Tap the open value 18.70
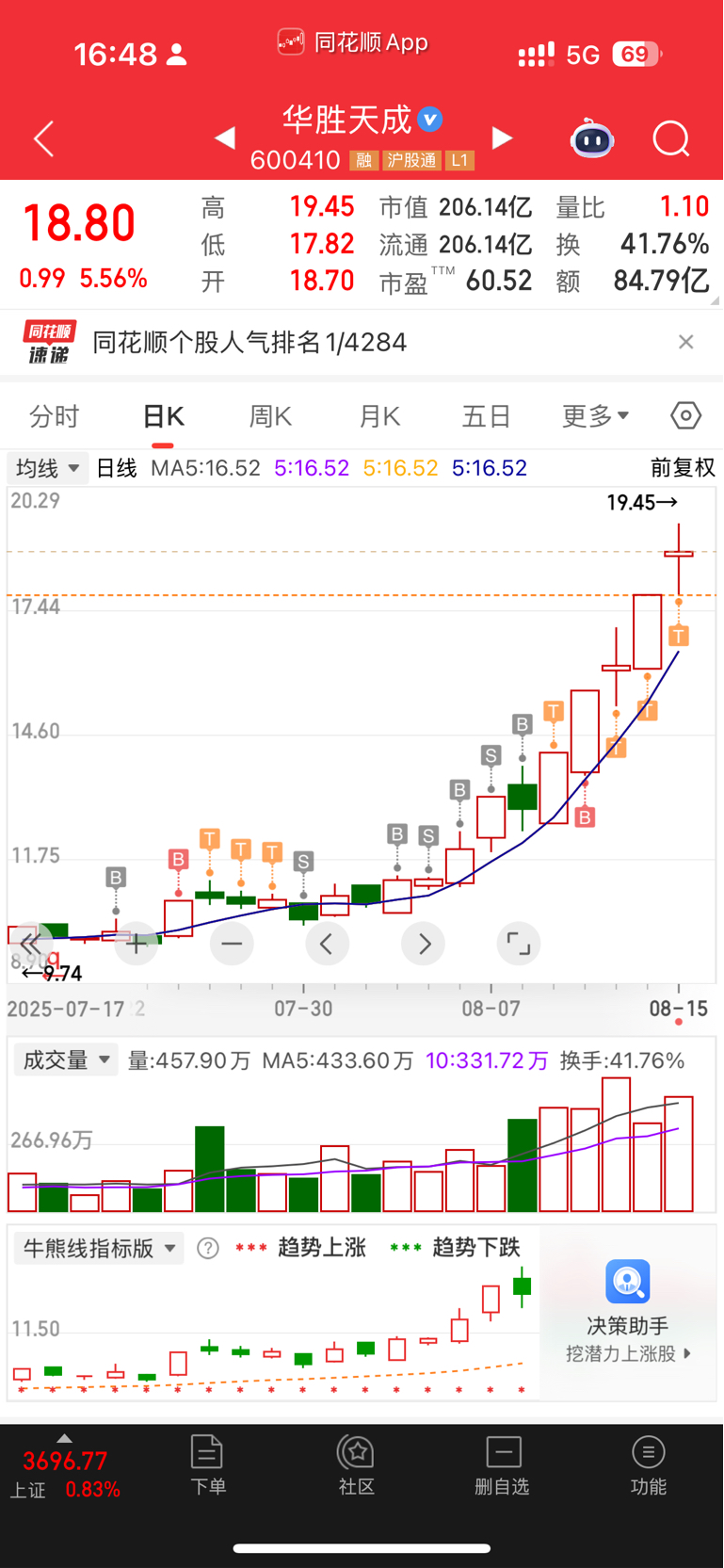The width and height of the screenshot is (724, 1568). [322, 281]
